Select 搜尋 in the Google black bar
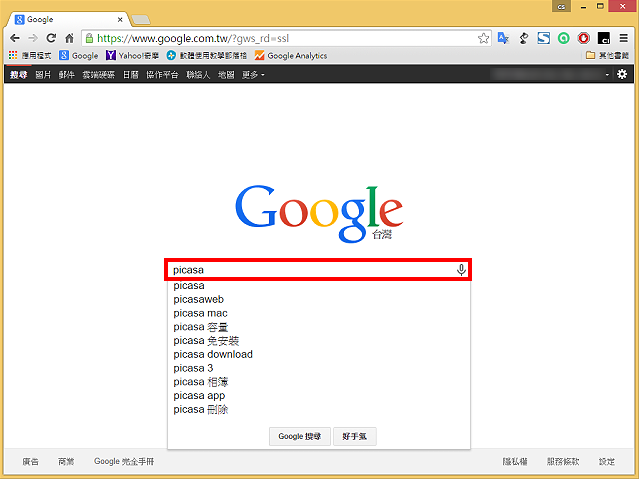This screenshot has width=640, height=482. pos(18,75)
